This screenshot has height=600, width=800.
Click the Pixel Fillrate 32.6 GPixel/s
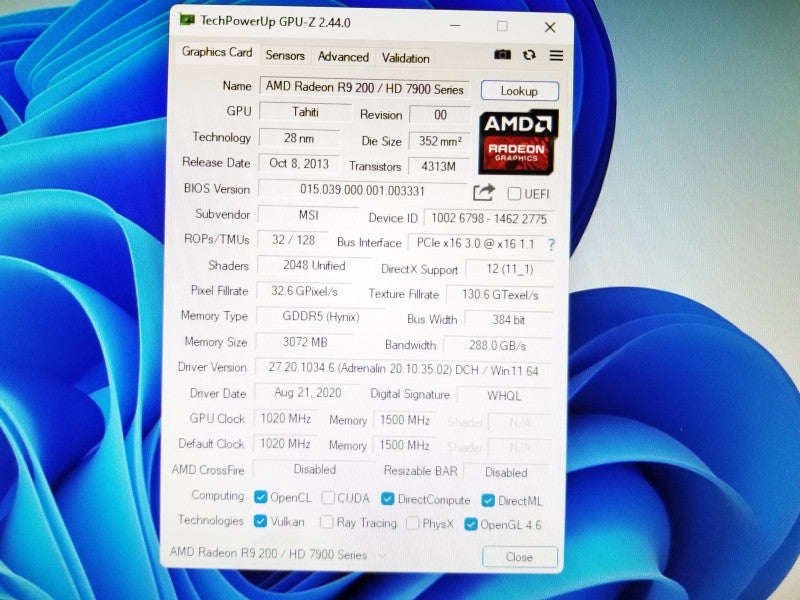pyautogui.click(x=304, y=291)
